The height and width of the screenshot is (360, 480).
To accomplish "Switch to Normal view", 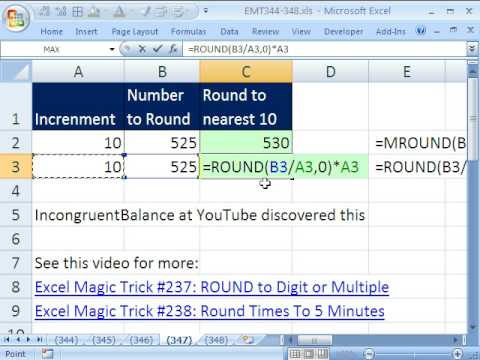I will click(x=295, y=354).
